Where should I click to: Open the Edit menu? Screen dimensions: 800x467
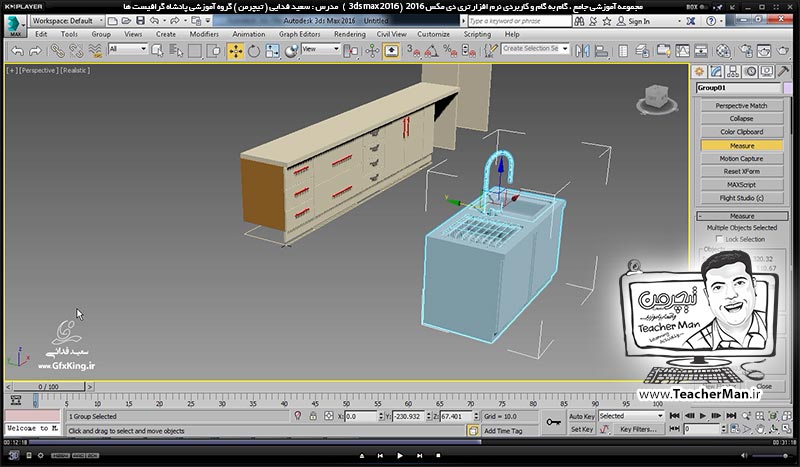click(41, 34)
